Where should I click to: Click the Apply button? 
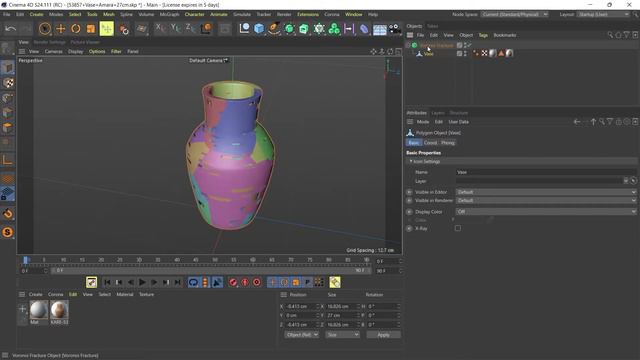click(x=383, y=335)
